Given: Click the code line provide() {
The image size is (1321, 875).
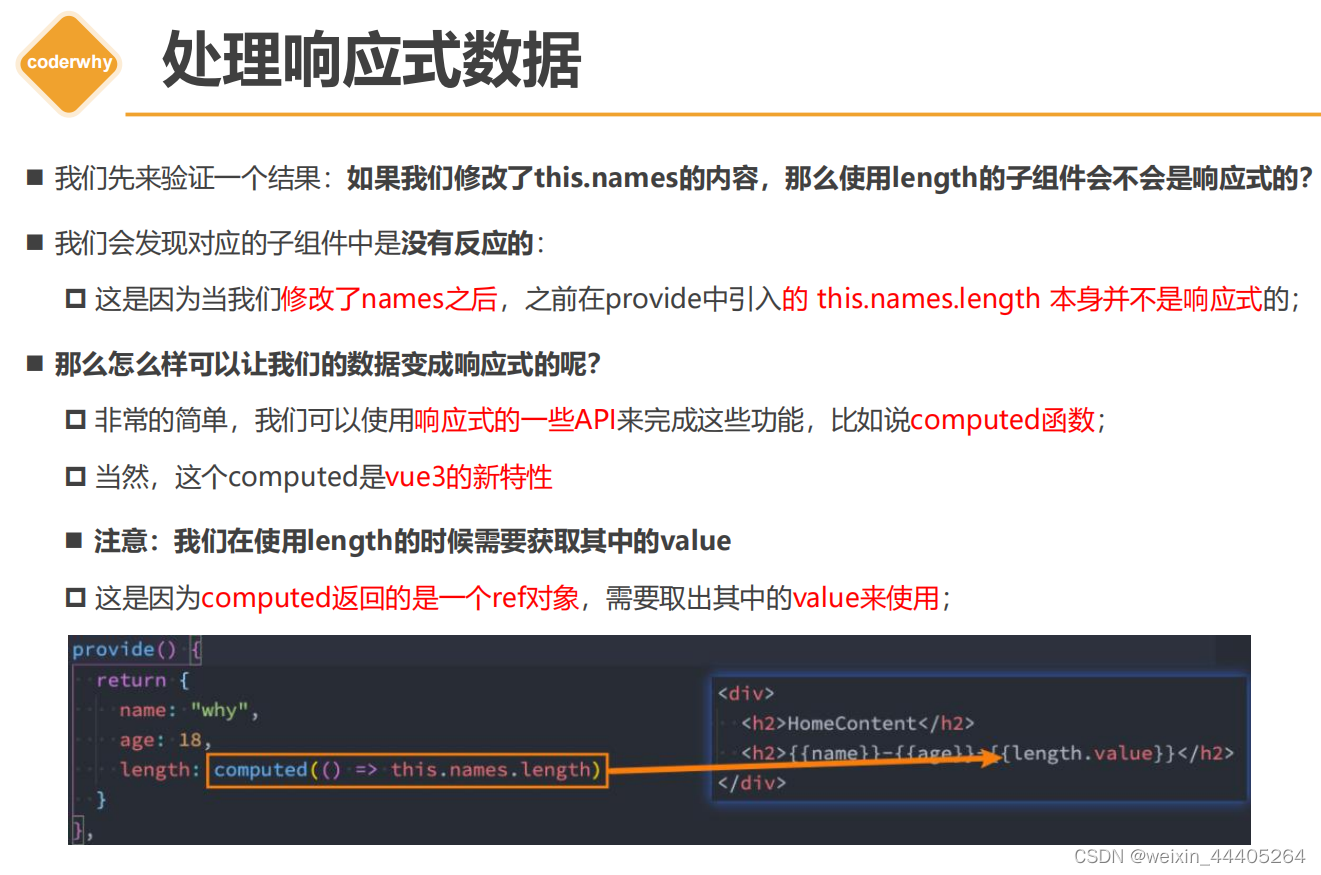Looking at the screenshot, I should point(137,650).
